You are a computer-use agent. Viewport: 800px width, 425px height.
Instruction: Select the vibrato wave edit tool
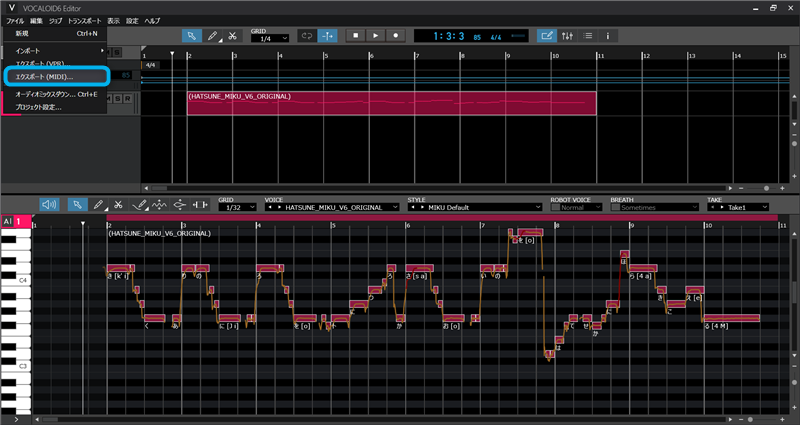tap(159, 205)
